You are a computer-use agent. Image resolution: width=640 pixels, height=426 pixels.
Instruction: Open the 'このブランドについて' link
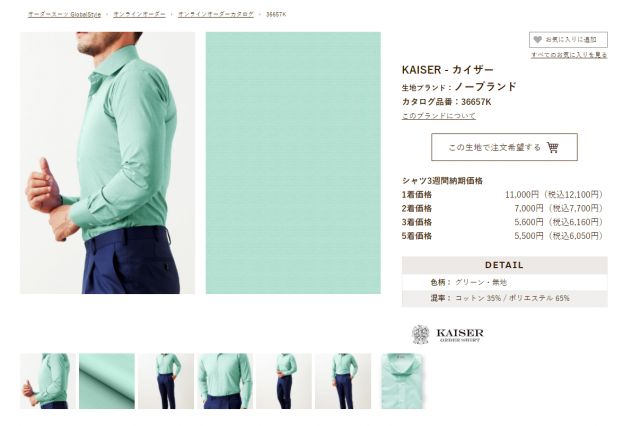439,116
